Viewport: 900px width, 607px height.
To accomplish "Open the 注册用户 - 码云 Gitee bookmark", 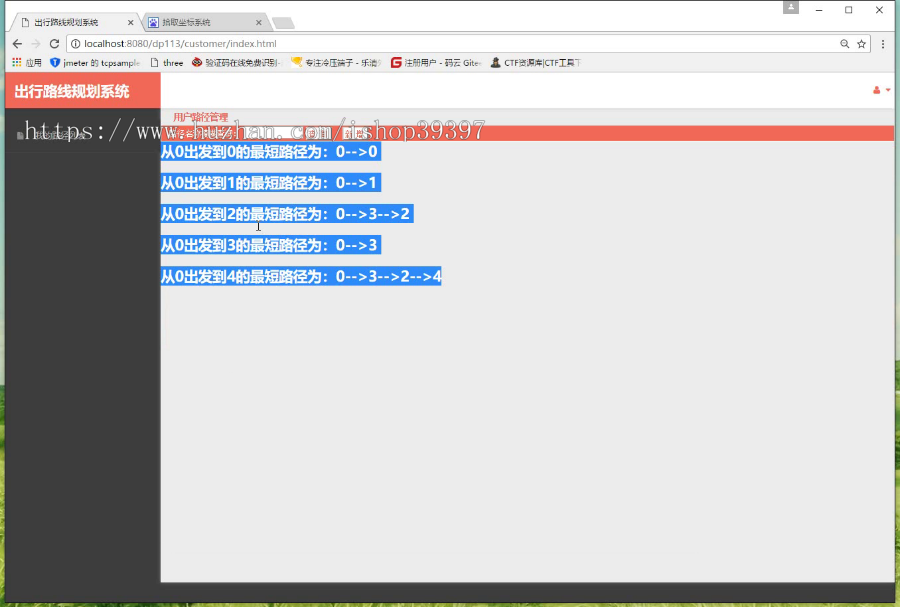I will pos(436,63).
